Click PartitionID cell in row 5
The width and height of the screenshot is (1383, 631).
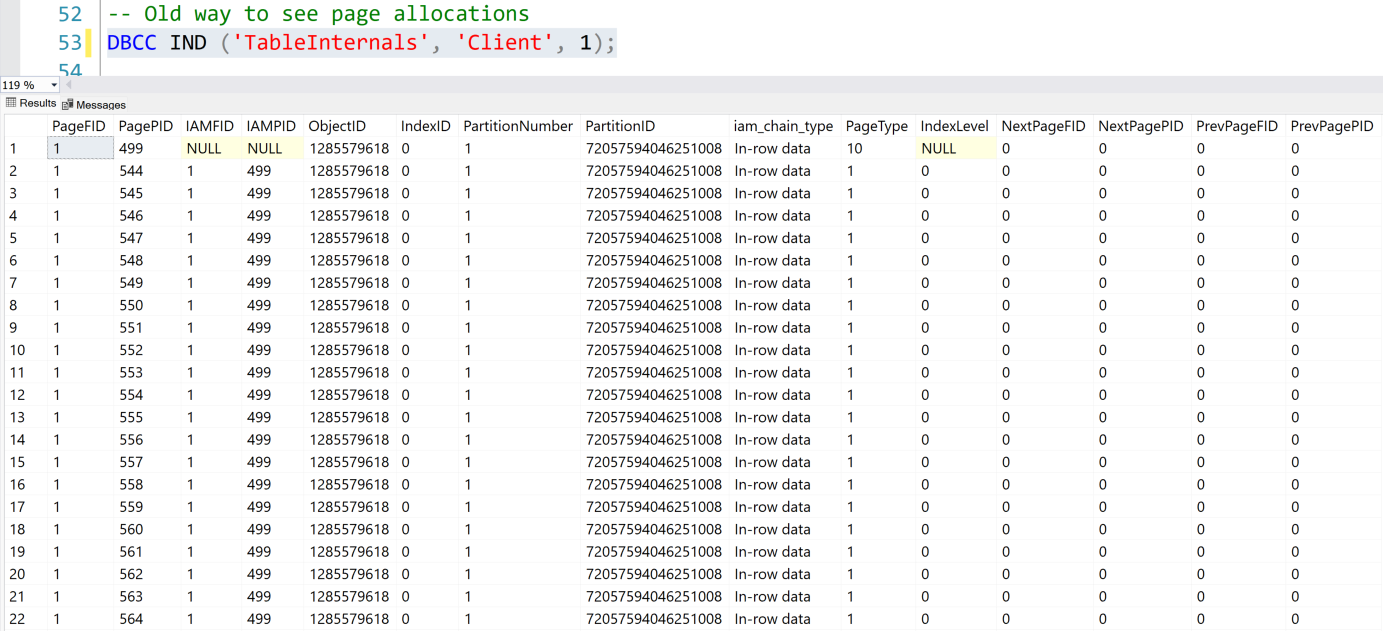click(x=654, y=238)
